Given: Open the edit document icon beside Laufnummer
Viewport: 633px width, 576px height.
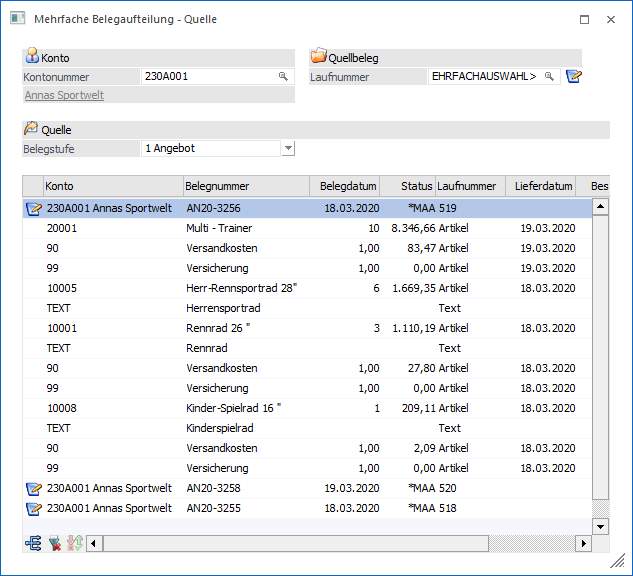Looking at the screenshot, I should coord(573,77).
